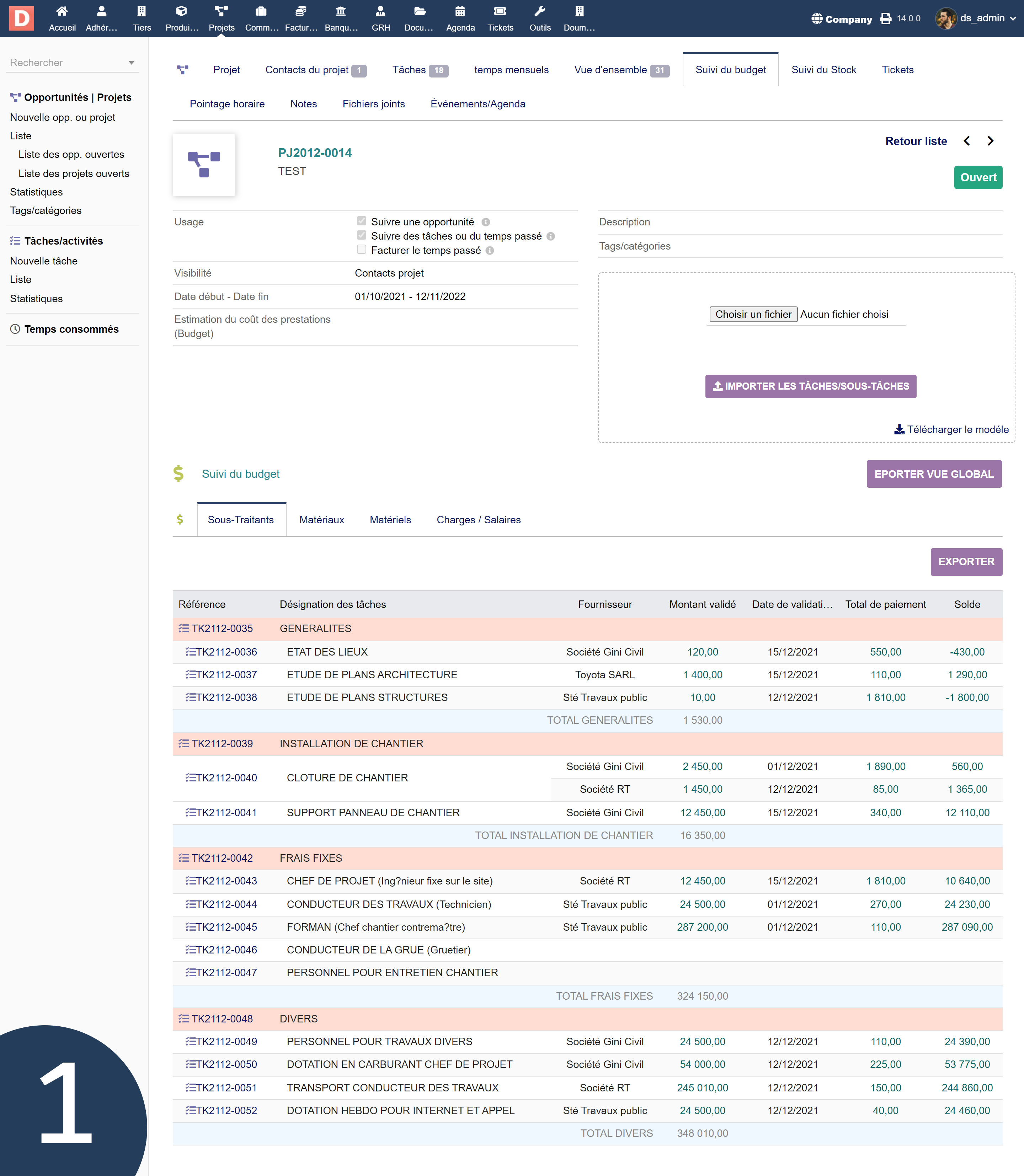This screenshot has width=1024, height=1176.
Task: Go to previous project with left chevron
Action: point(967,141)
